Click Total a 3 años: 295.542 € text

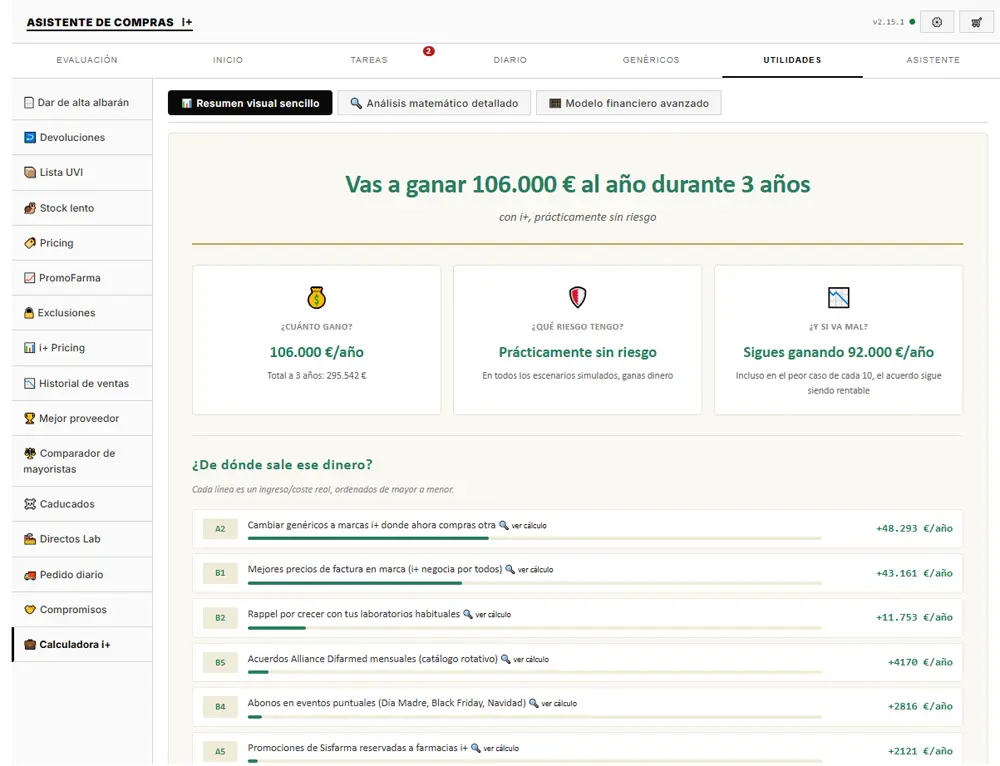point(316,376)
